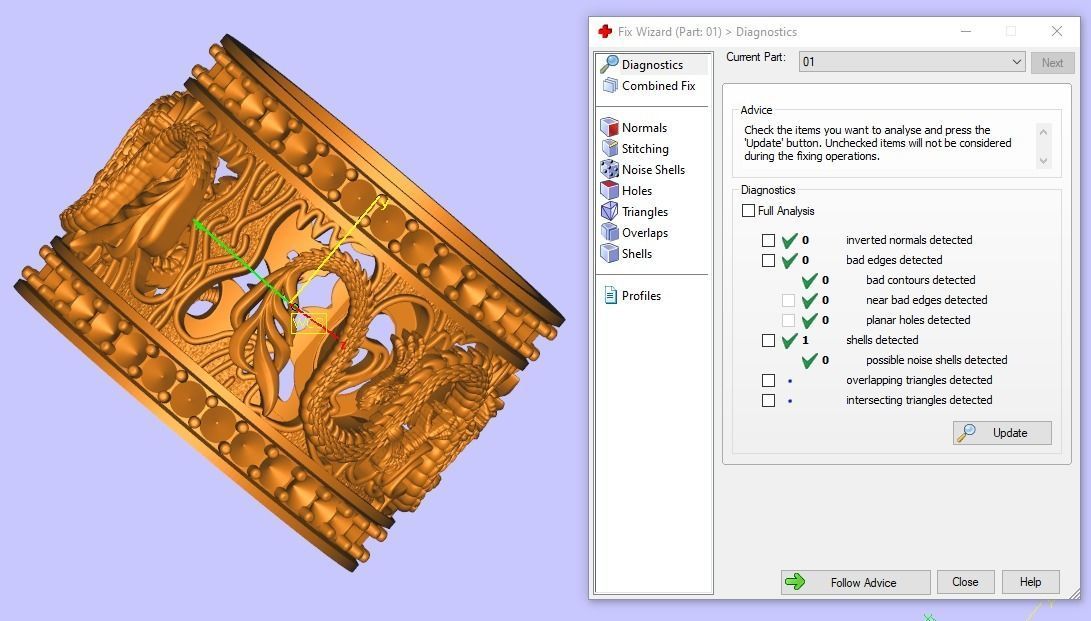1091x621 pixels.
Task: Open the Combined Fix page
Action: 658,86
